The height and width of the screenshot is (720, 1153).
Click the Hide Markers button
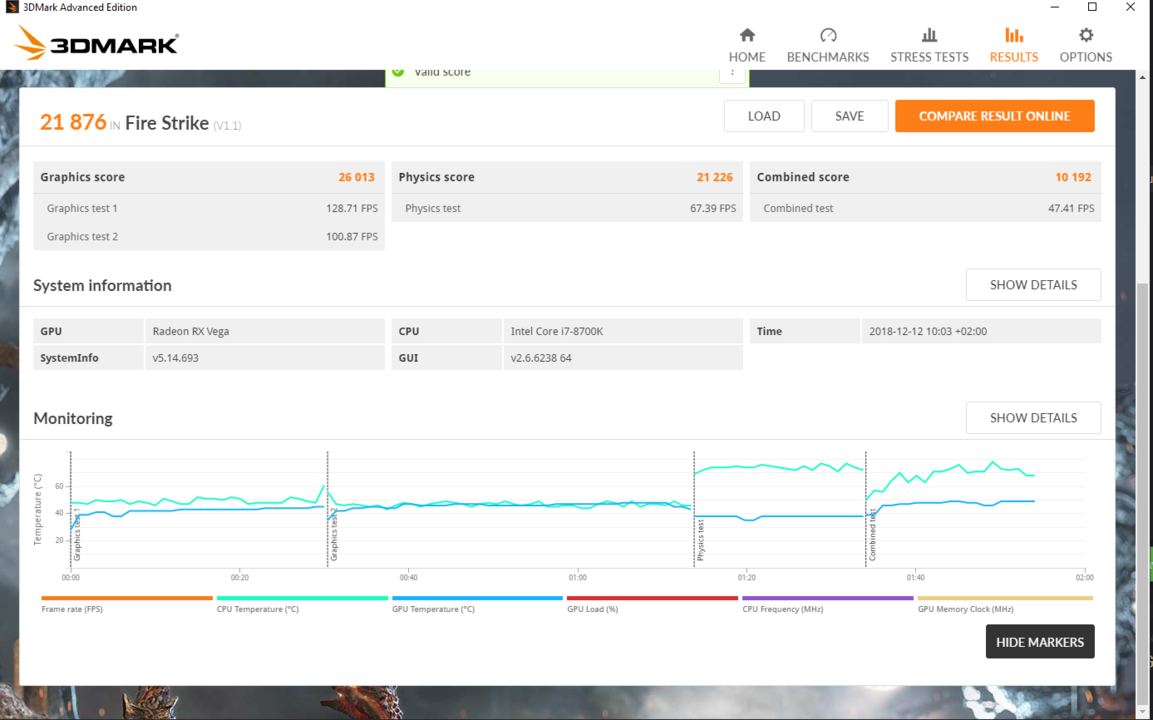pyautogui.click(x=1040, y=642)
